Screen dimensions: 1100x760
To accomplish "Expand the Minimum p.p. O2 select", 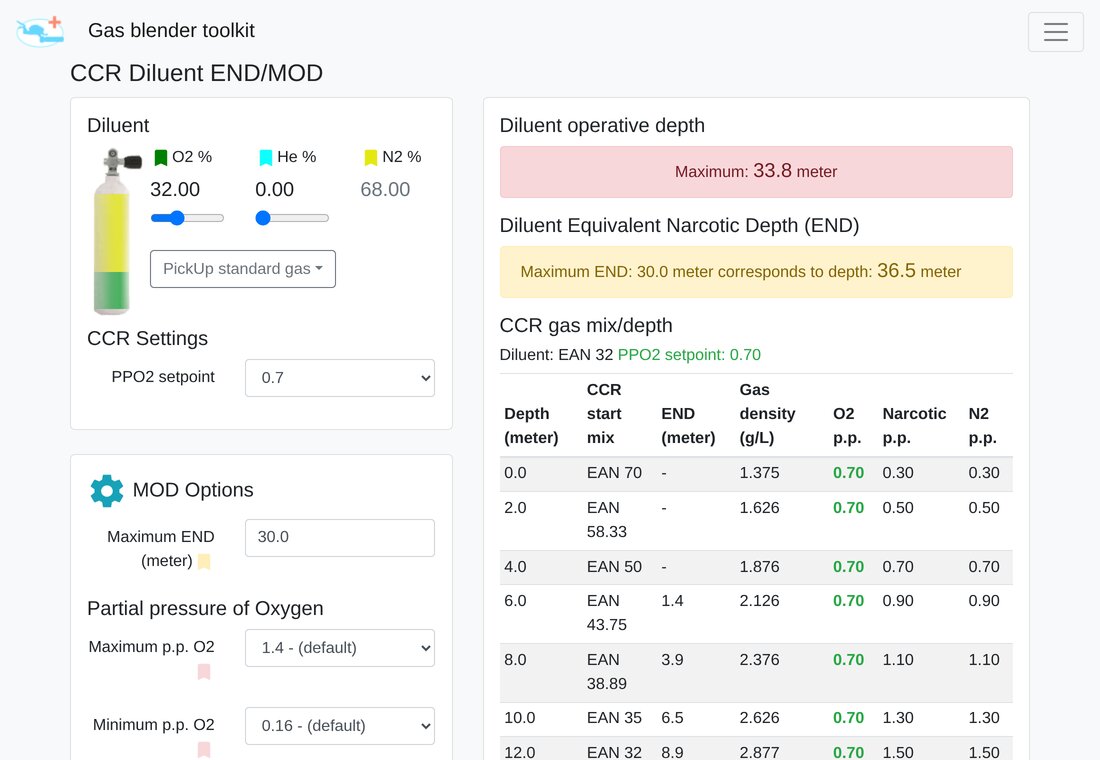I will tap(340, 726).
